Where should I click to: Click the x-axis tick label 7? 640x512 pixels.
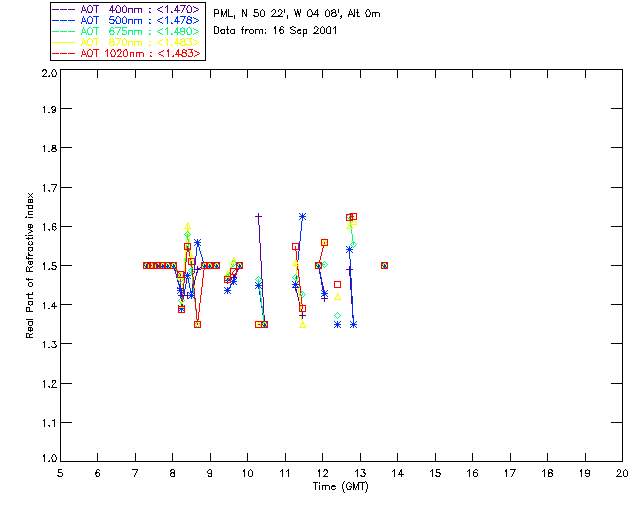point(135,473)
